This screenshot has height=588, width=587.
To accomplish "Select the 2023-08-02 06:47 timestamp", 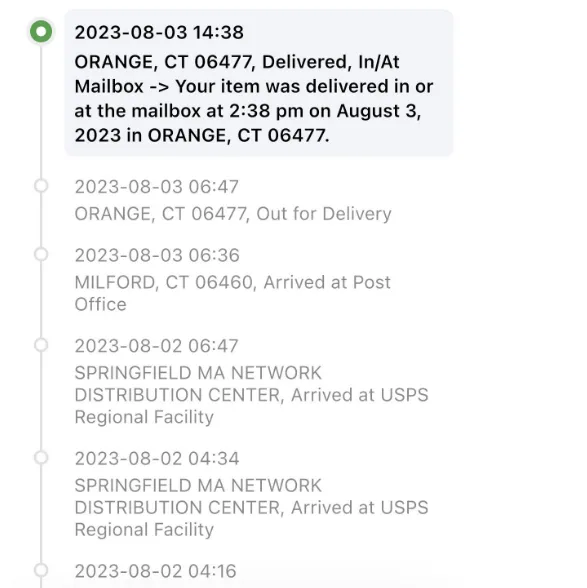I will (x=156, y=346).
